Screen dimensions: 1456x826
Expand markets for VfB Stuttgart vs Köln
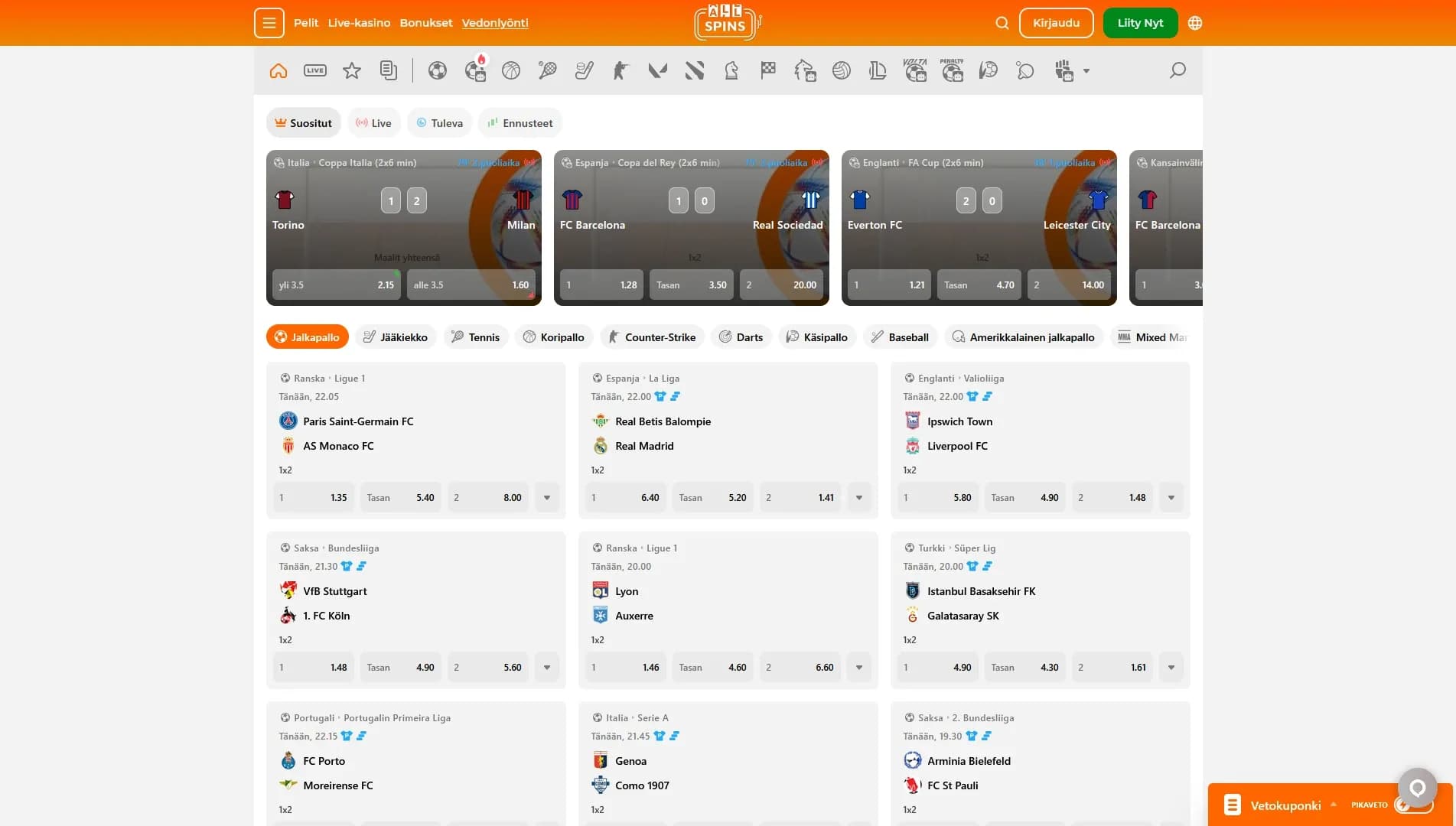click(x=547, y=668)
